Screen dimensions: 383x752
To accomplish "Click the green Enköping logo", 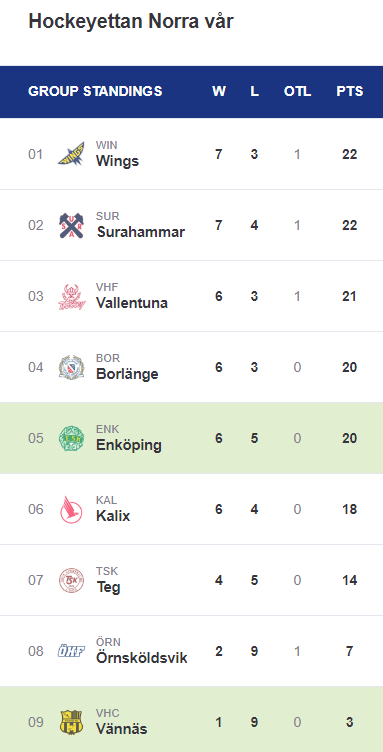I will 71,438.
